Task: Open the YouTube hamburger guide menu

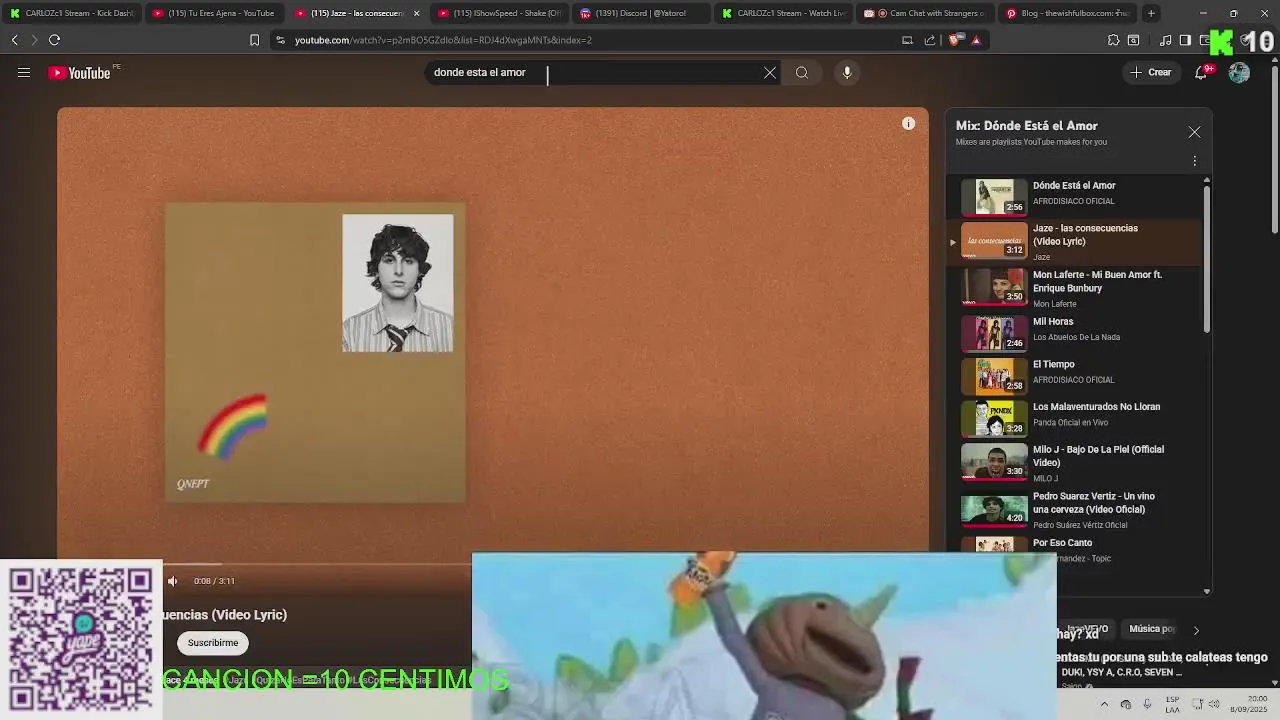Action: (x=24, y=72)
